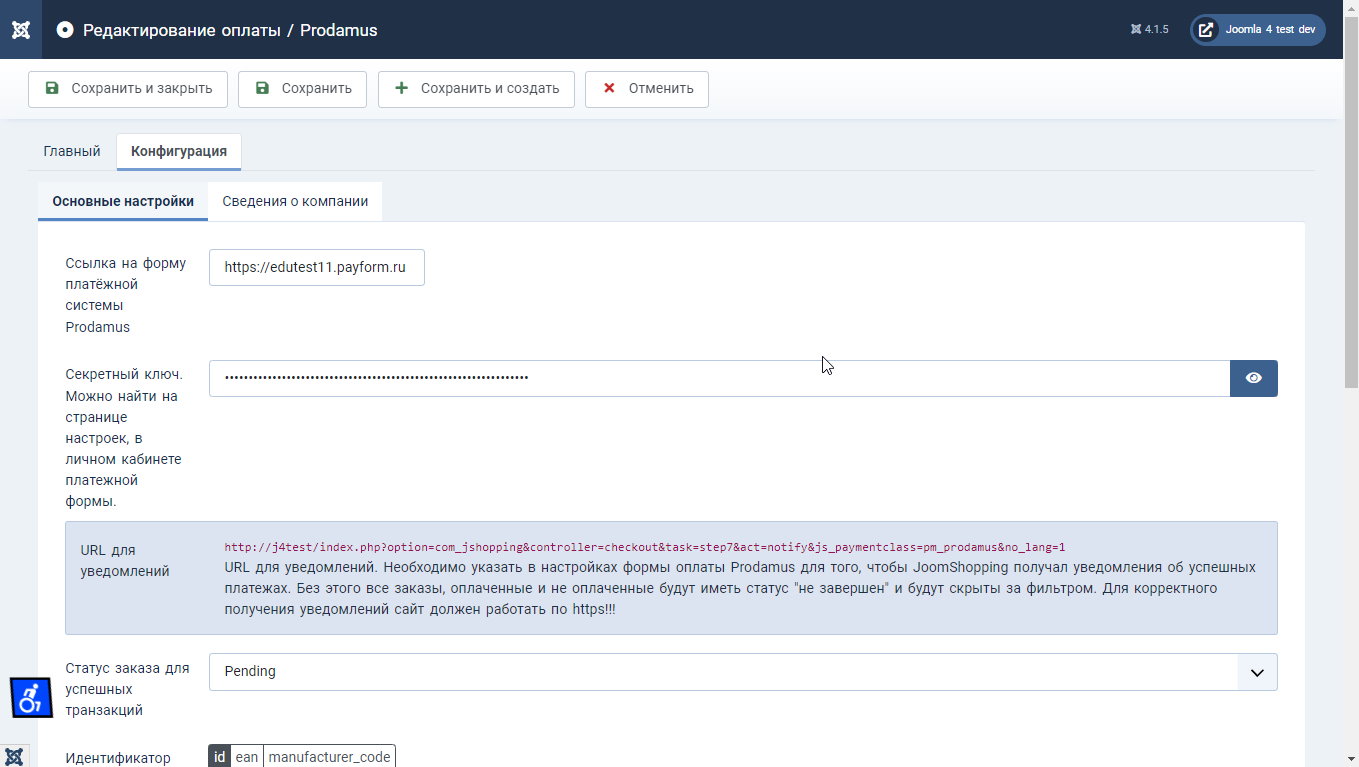
Task: Reveal secret key with eye icon
Action: click(x=1253, y=378)
